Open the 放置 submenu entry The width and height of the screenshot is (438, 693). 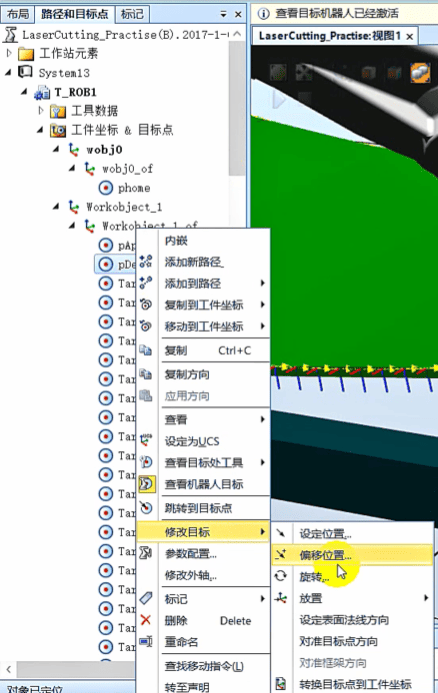pos(352,598)
